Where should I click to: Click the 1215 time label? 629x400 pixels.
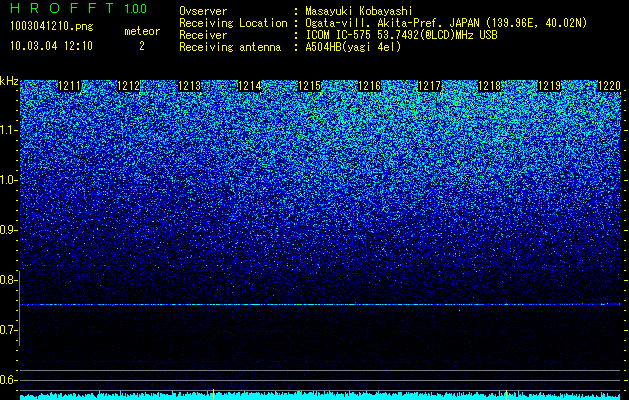tap(310, 86)
